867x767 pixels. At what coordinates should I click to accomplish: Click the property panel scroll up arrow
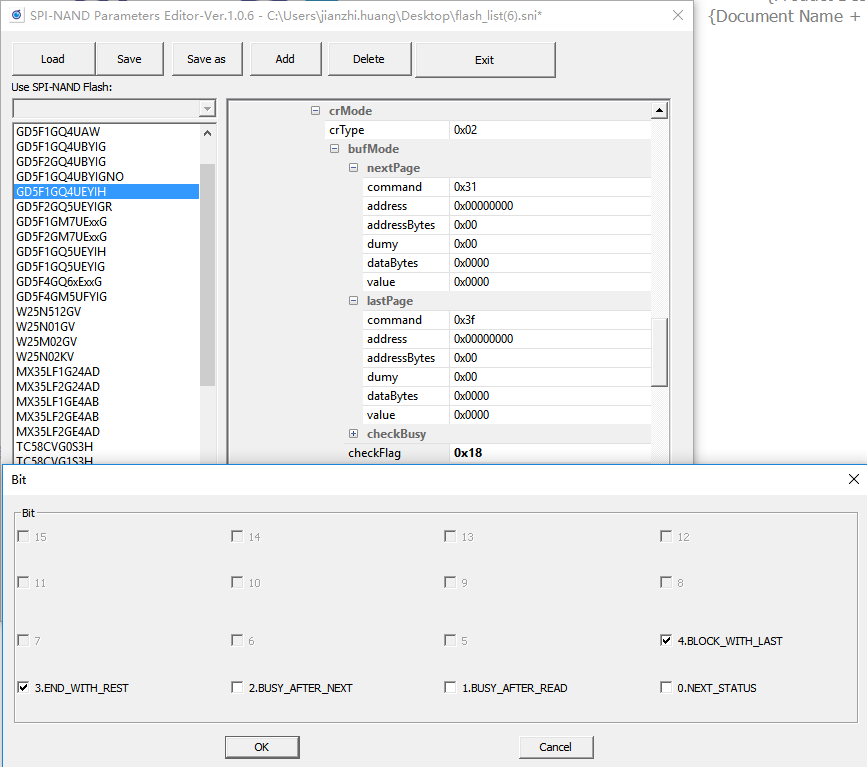[x=659, y=111]
